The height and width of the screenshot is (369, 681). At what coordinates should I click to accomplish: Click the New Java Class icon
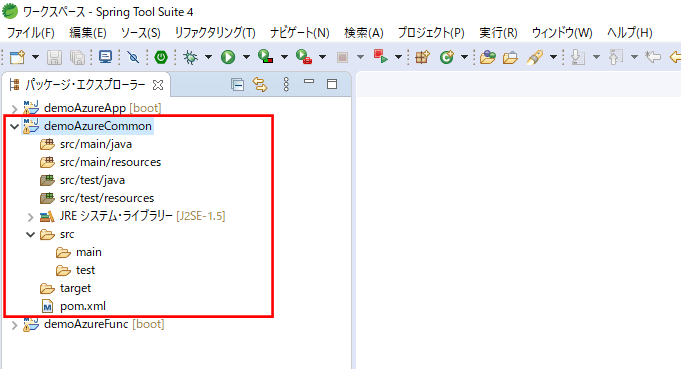[446, 57]
